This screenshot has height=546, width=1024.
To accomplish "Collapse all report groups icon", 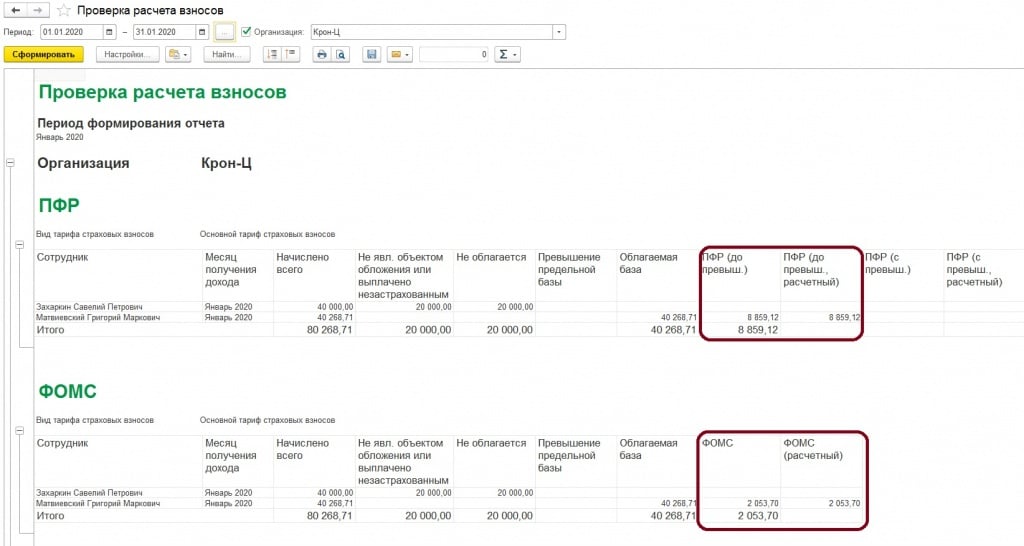I will coord(289,54).
